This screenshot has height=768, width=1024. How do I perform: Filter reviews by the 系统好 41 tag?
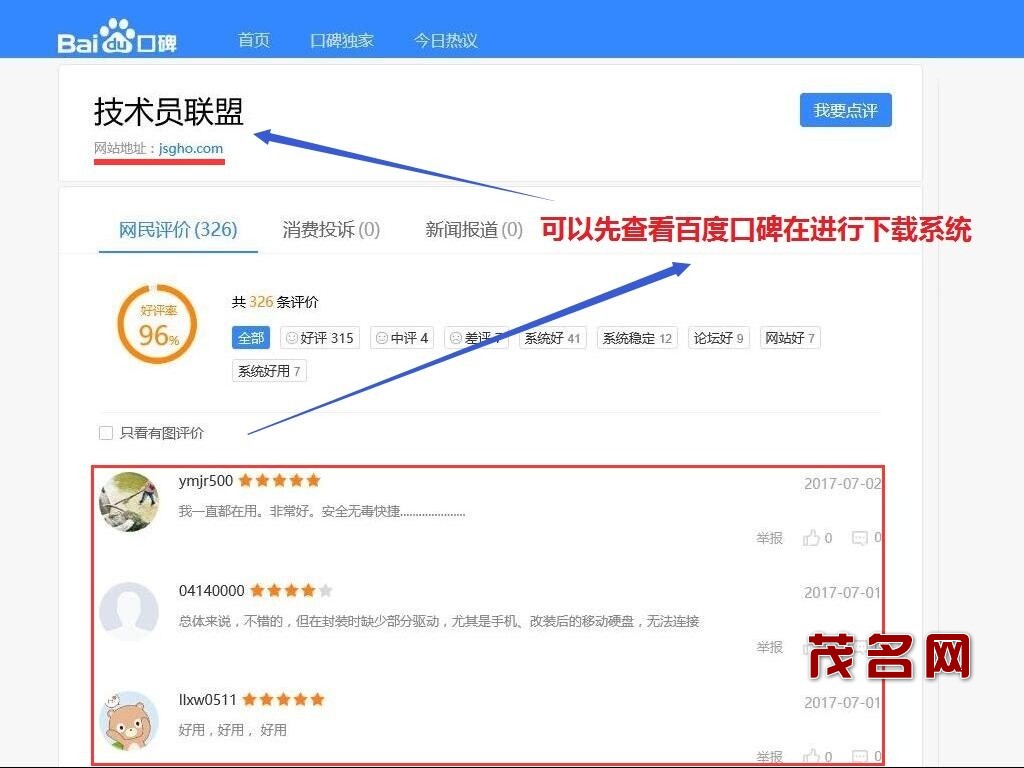pyautogui.click(x=552, y=338)
